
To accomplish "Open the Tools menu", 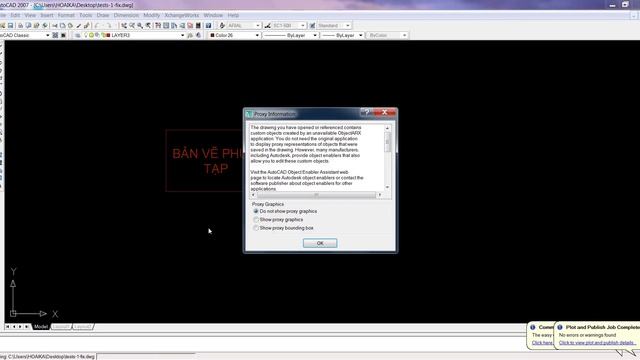I will (86, 15).
